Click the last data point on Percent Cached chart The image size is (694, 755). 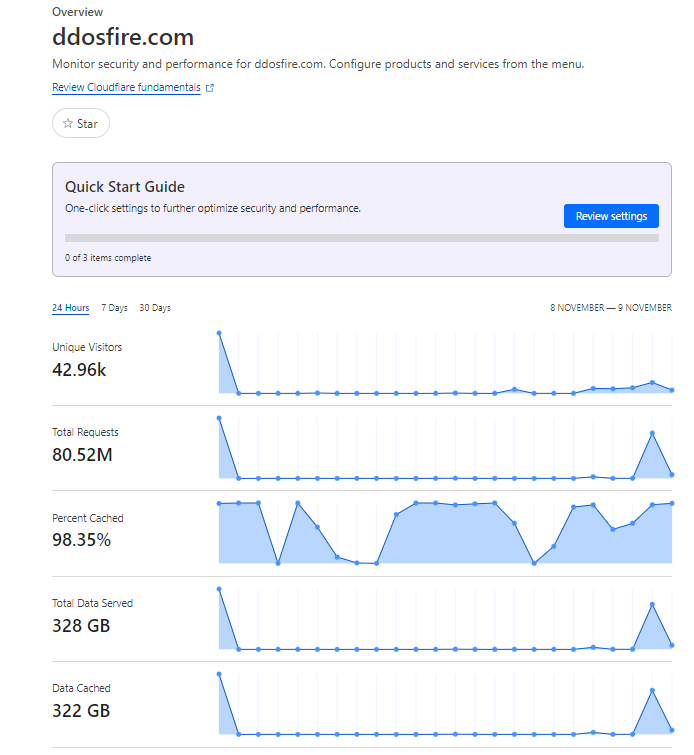click(x=672, y=503)
